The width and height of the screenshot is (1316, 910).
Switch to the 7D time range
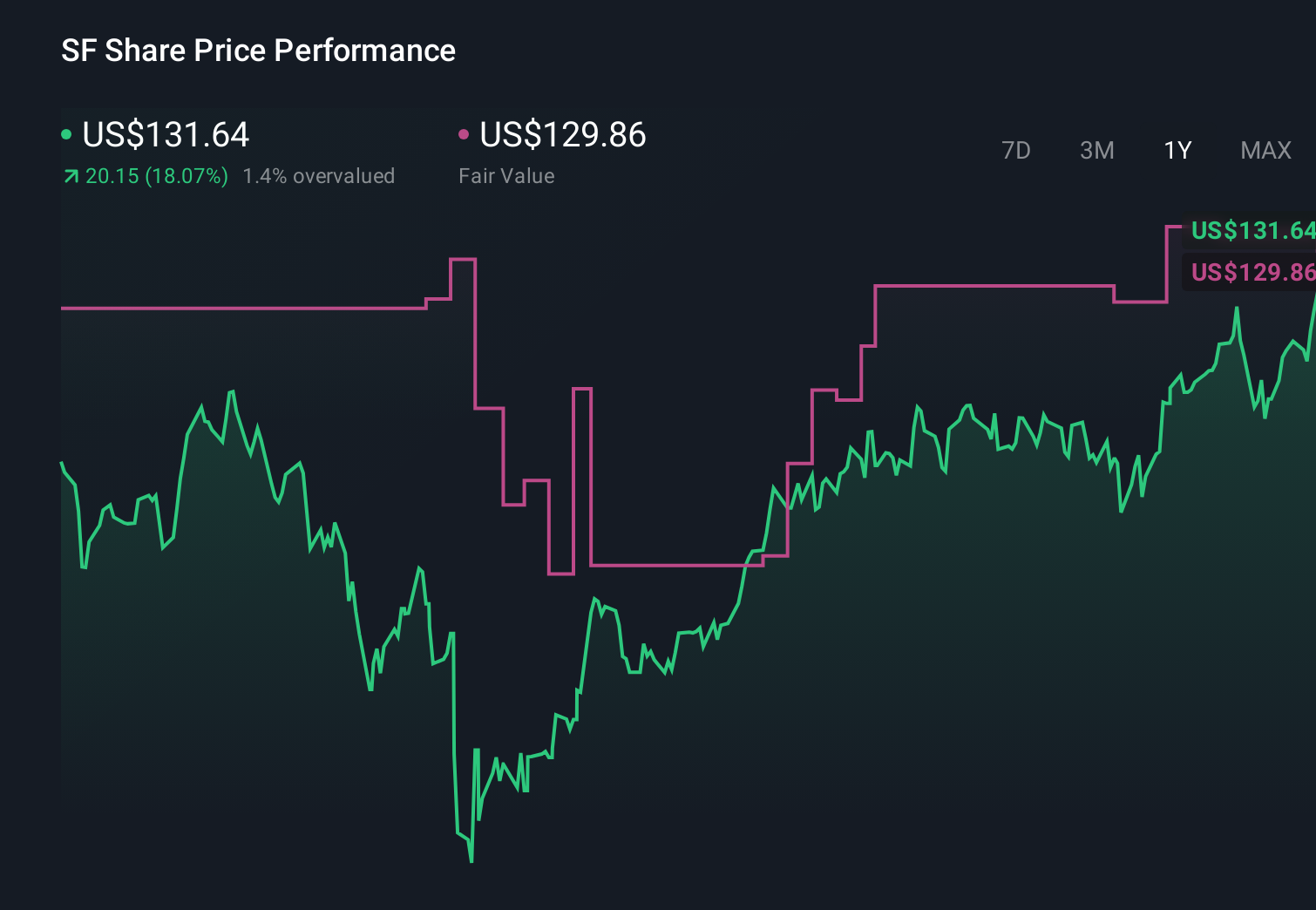[1016, 150]
